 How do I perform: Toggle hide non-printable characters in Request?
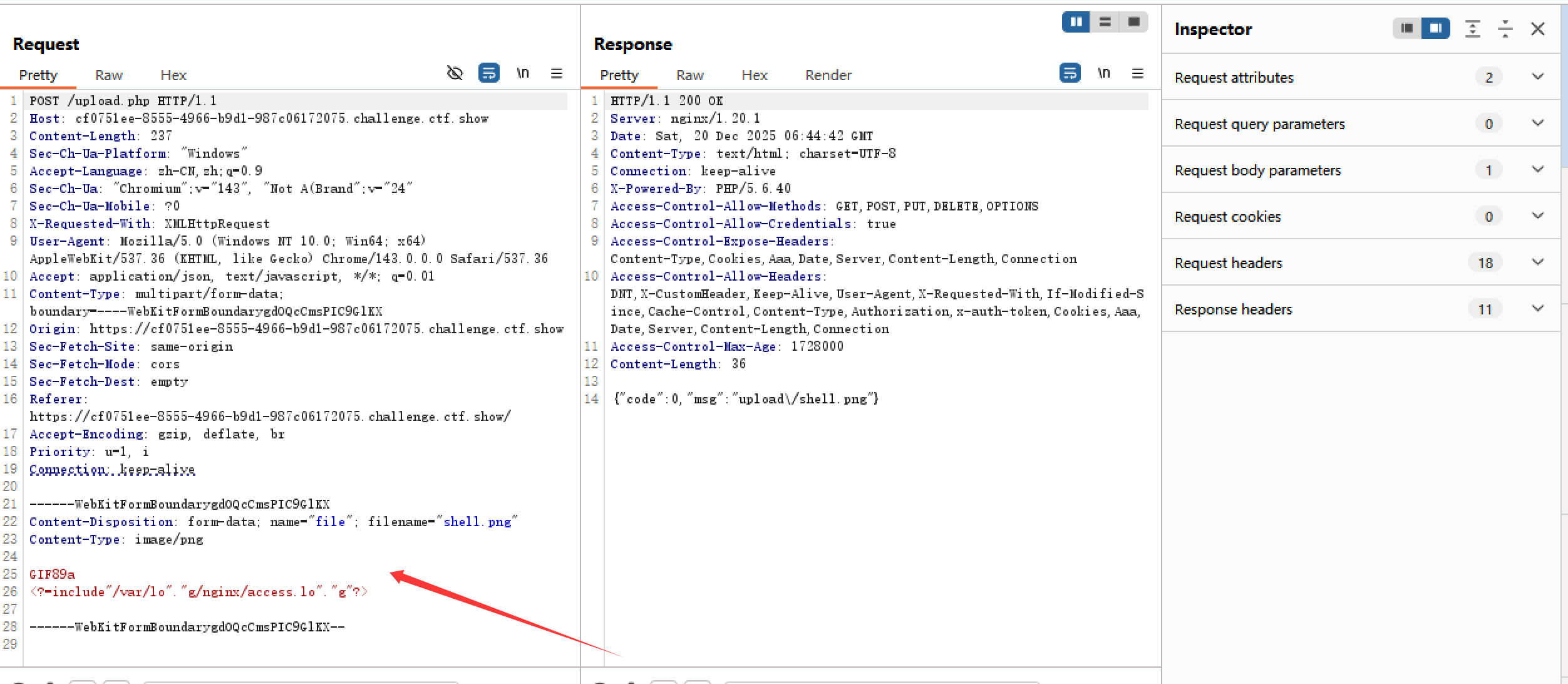click(455, 73)
